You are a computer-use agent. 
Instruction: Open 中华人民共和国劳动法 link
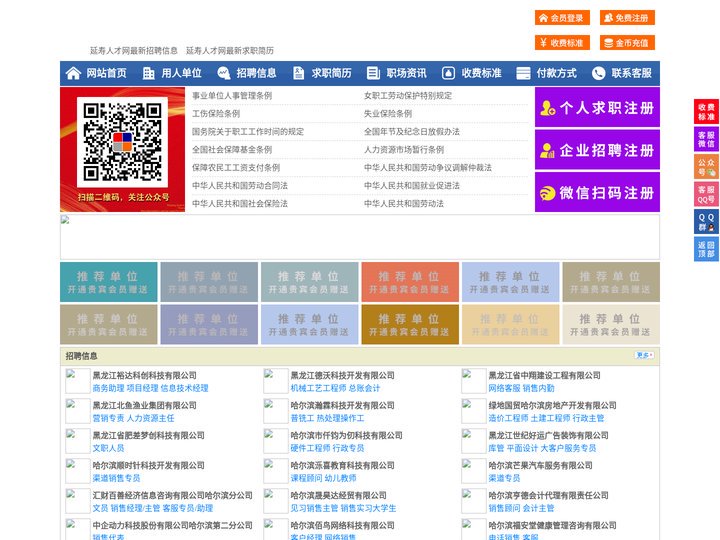click(404, 203)
